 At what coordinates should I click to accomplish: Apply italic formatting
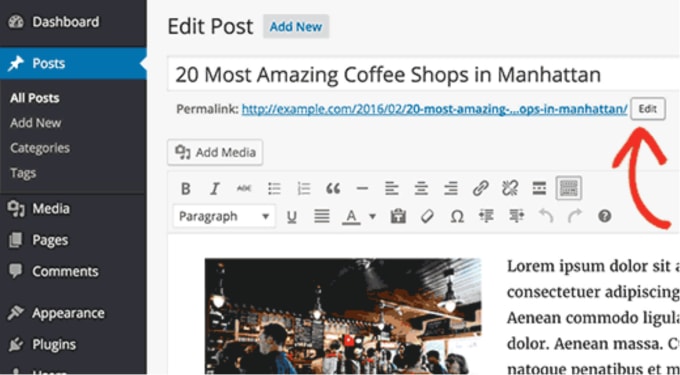click(x=215, y=189)
